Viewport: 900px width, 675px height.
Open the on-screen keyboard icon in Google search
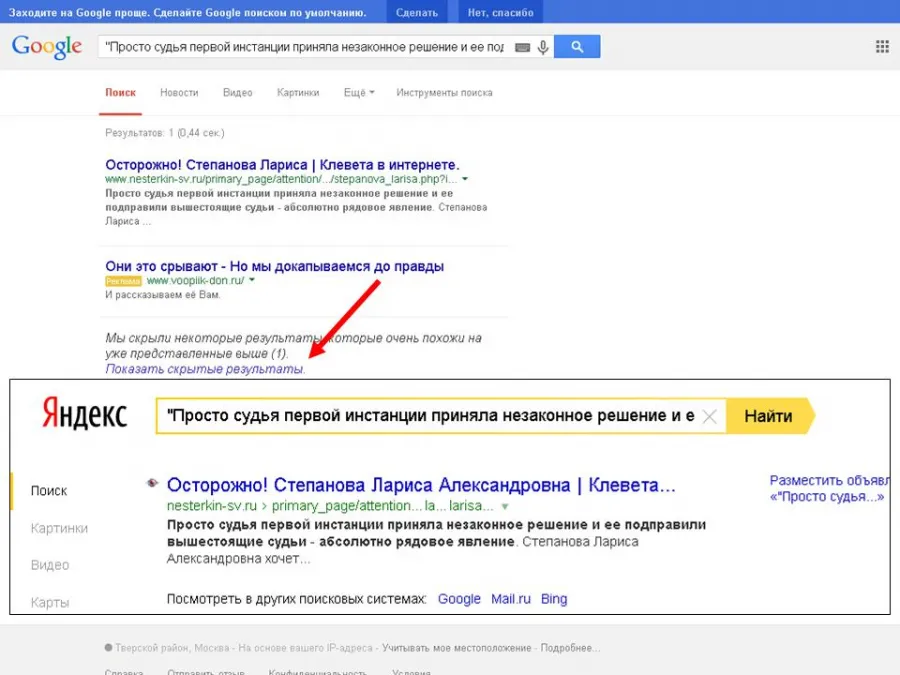pyautogui.click(x=522, y=48)
